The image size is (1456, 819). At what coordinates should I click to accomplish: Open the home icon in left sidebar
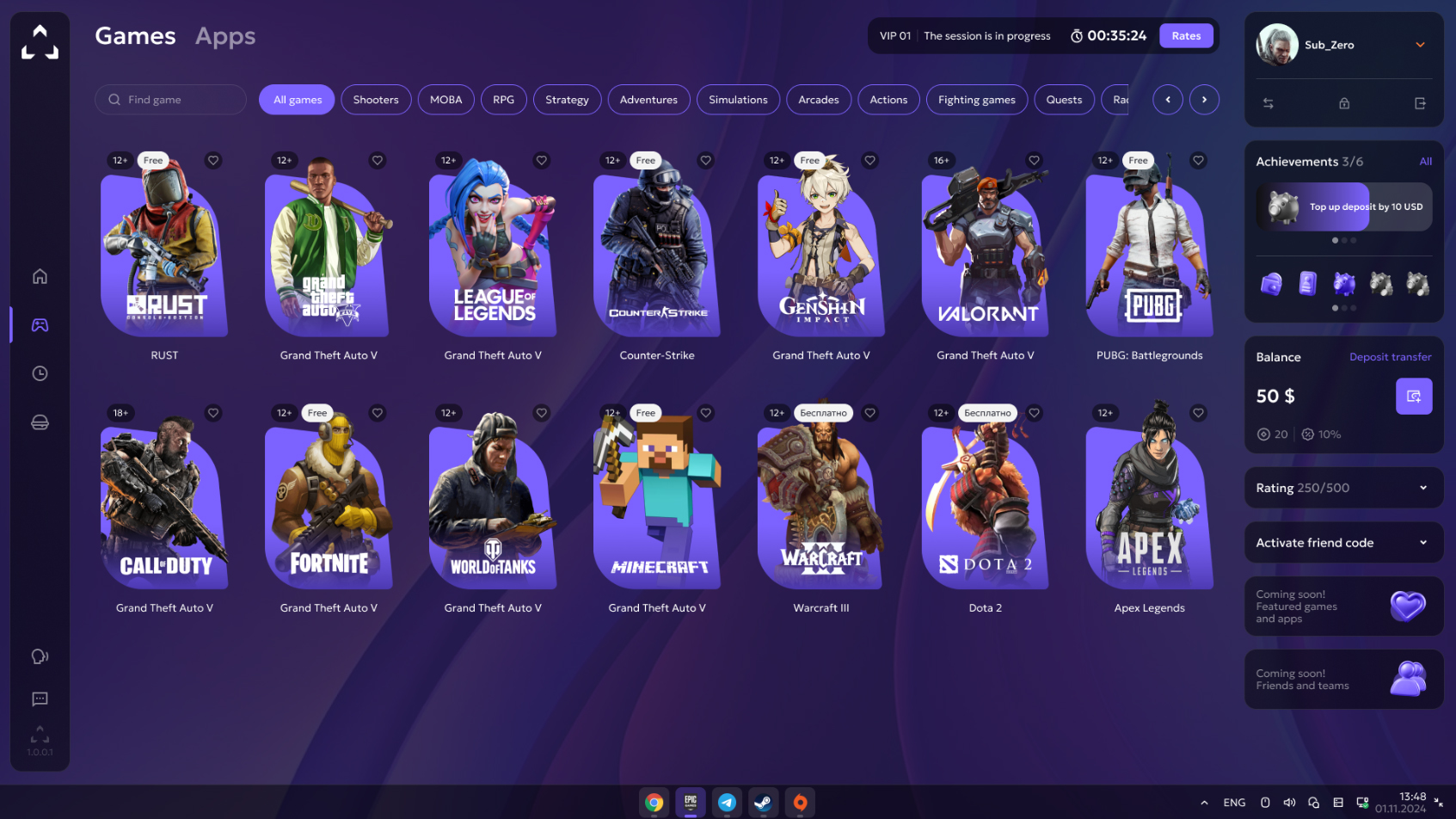[40, 276]
